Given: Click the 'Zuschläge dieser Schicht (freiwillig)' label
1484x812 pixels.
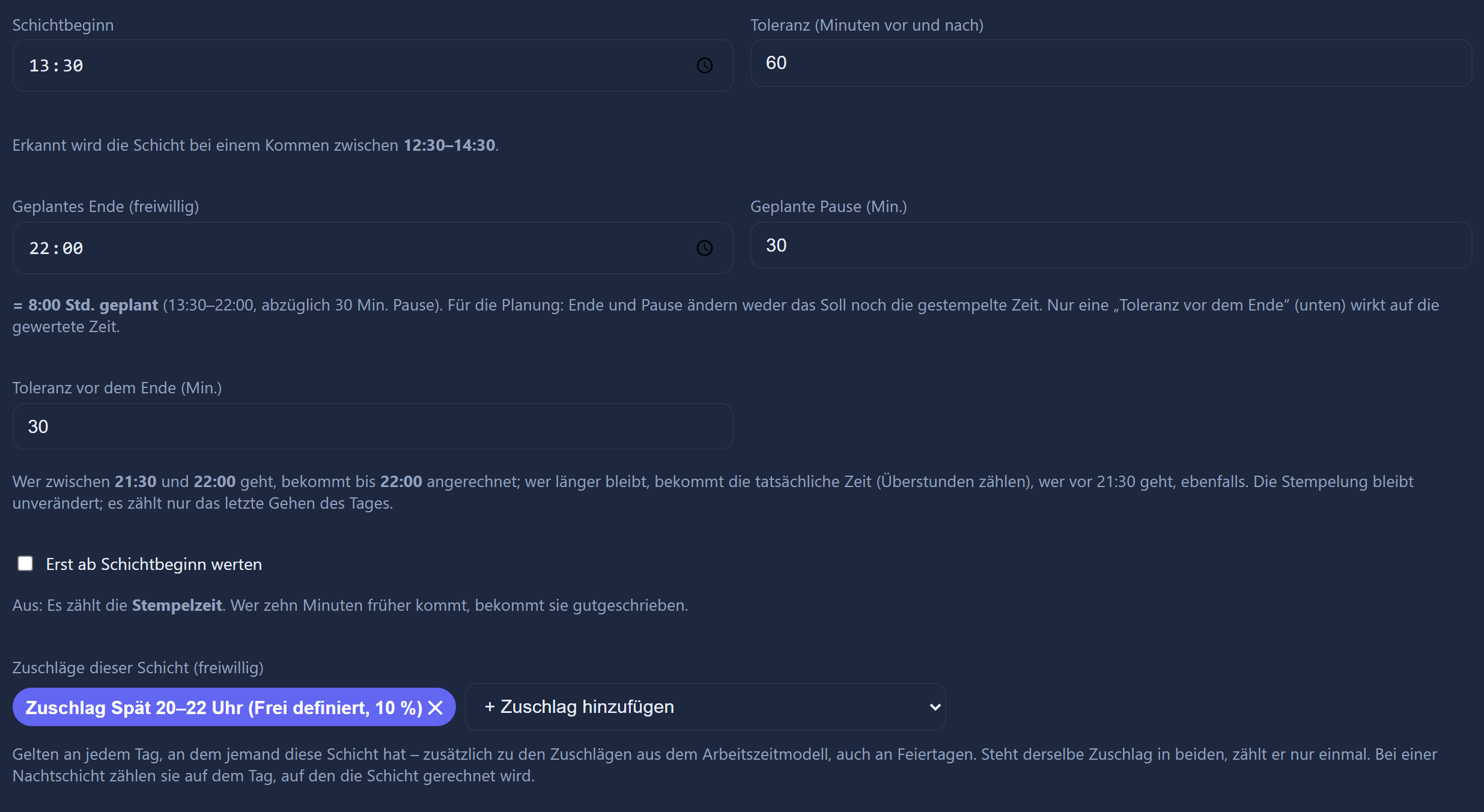Looking at the screenshot, I should click(x=138, y=668).
